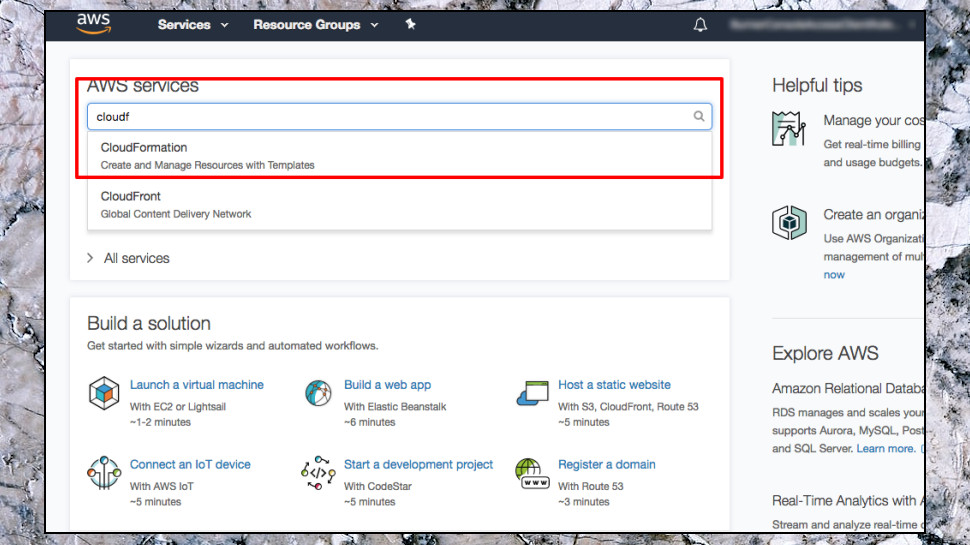The image size is (970, 545).
Task: Click the Register a domain www icon
Action: pos(532,474)
